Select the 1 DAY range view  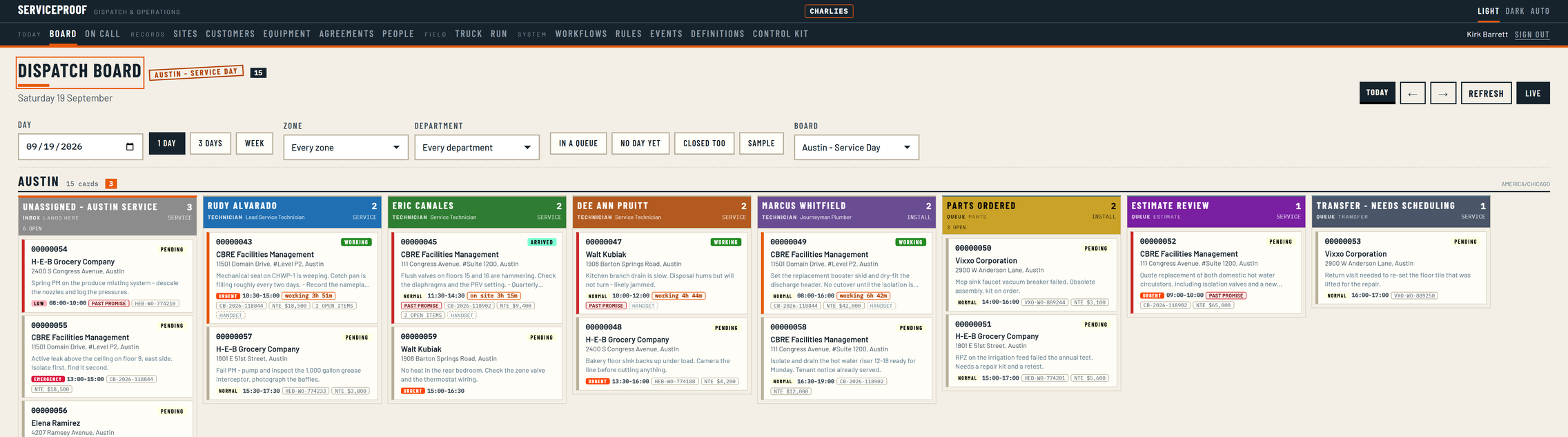click(167, 144)
